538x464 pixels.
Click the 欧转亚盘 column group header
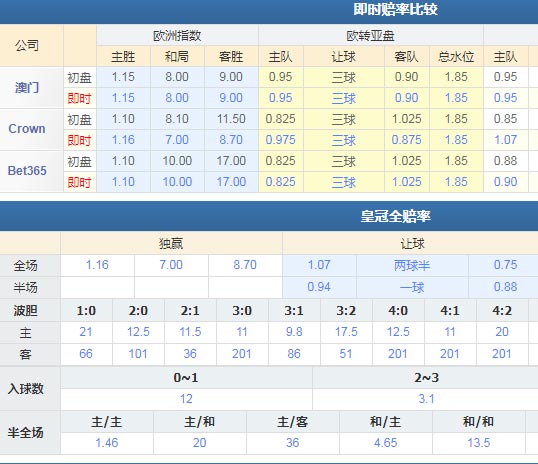pyautogui.click(x=371, y=36)
